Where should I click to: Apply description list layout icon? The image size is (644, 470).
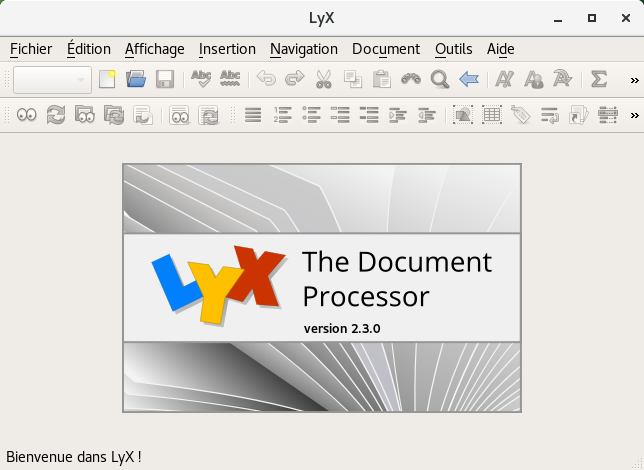pyautogui.click(x=369, y=115)
